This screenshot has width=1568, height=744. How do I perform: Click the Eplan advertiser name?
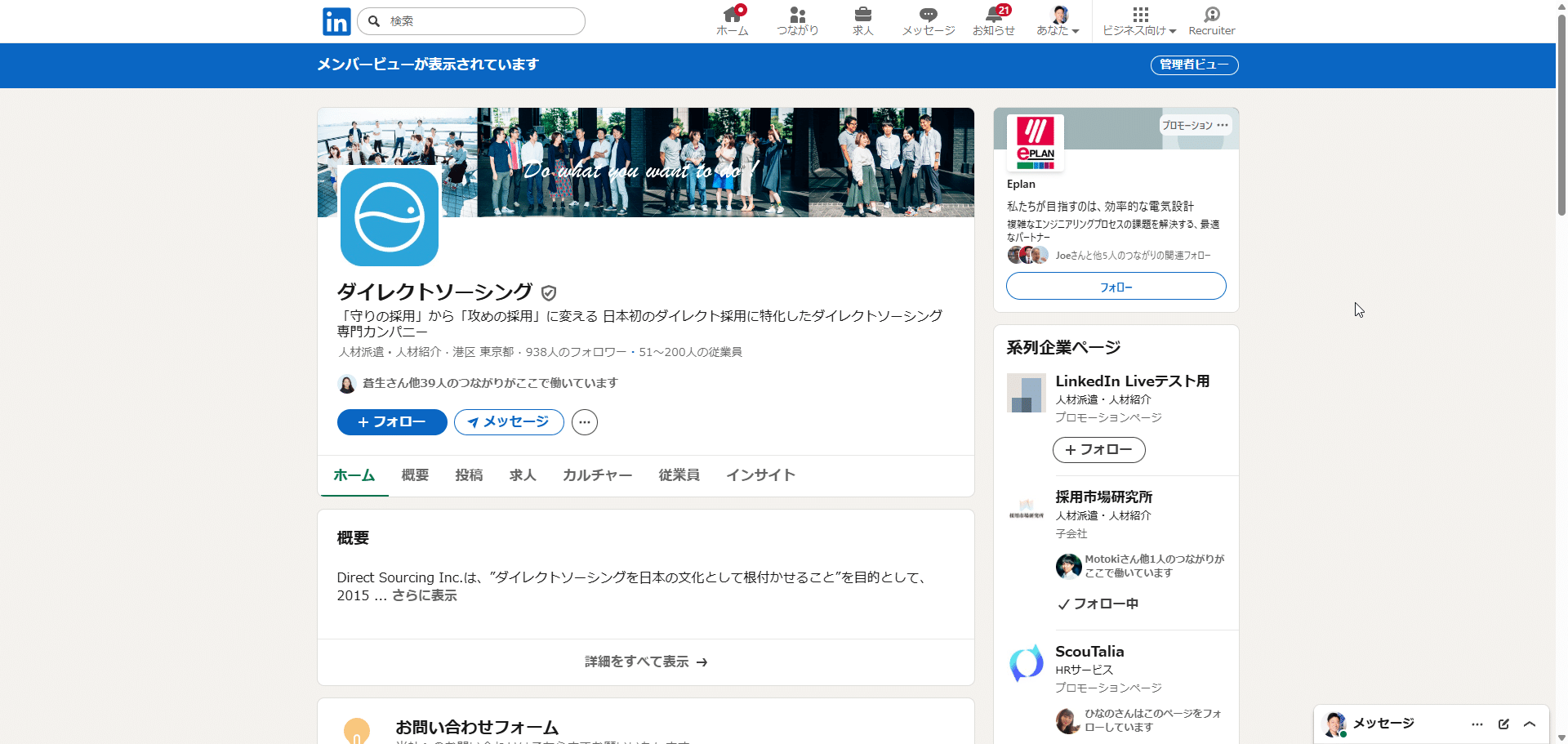[x=1021, y=185]
